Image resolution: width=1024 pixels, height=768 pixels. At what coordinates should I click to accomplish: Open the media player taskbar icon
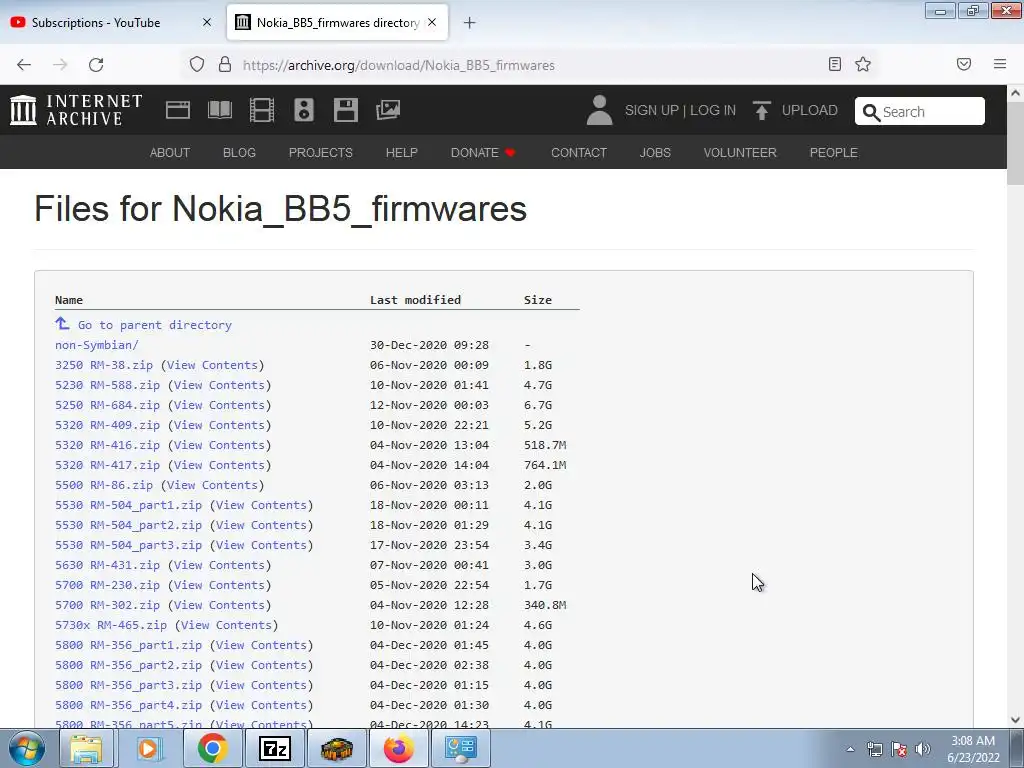tap(149, 748)
